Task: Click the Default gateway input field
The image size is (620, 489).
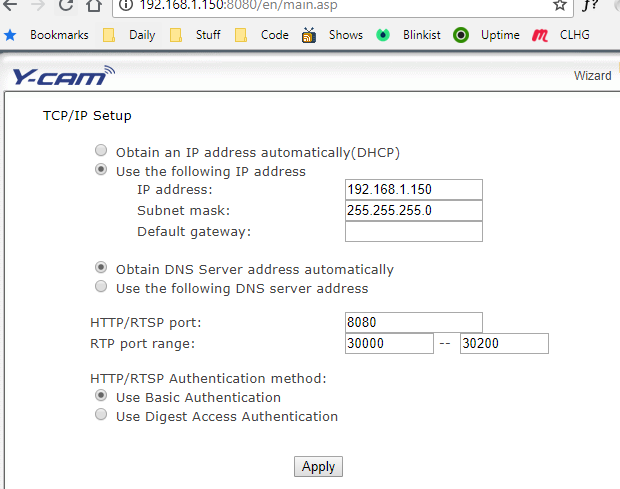Action: point(413,232)
